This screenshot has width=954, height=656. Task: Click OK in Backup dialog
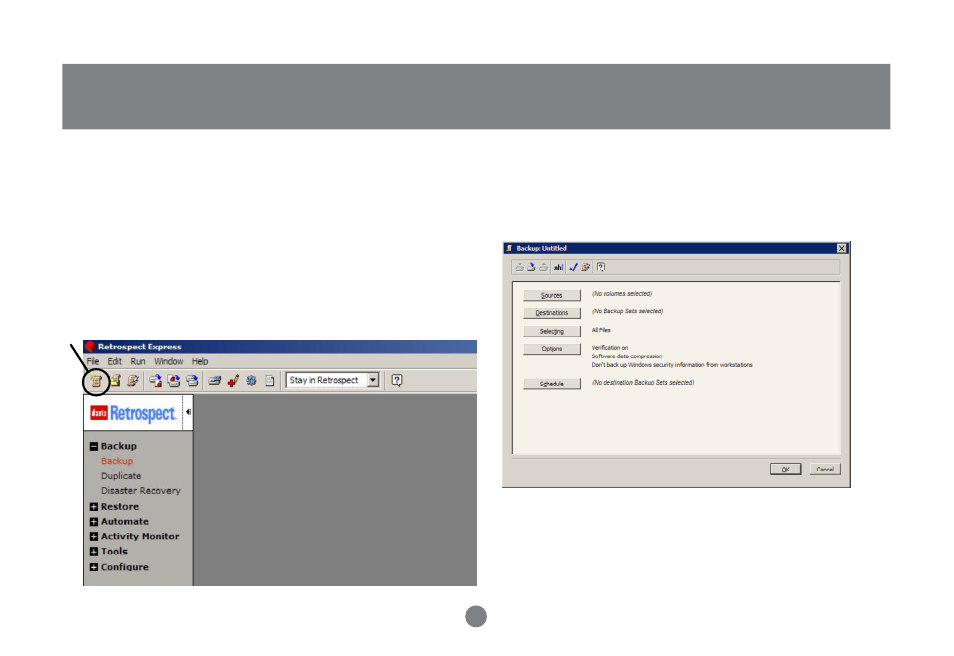(x=785, y=469)
